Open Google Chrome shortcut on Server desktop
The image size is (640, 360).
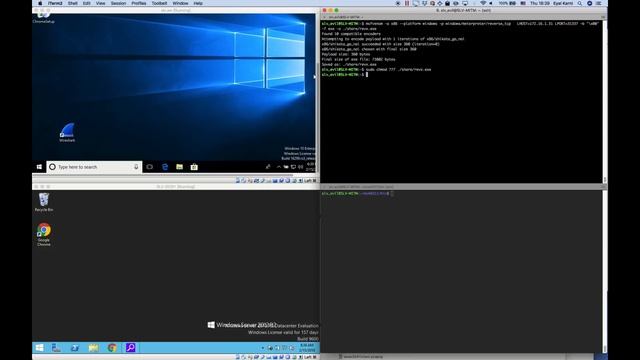click(x=44, y=234)
